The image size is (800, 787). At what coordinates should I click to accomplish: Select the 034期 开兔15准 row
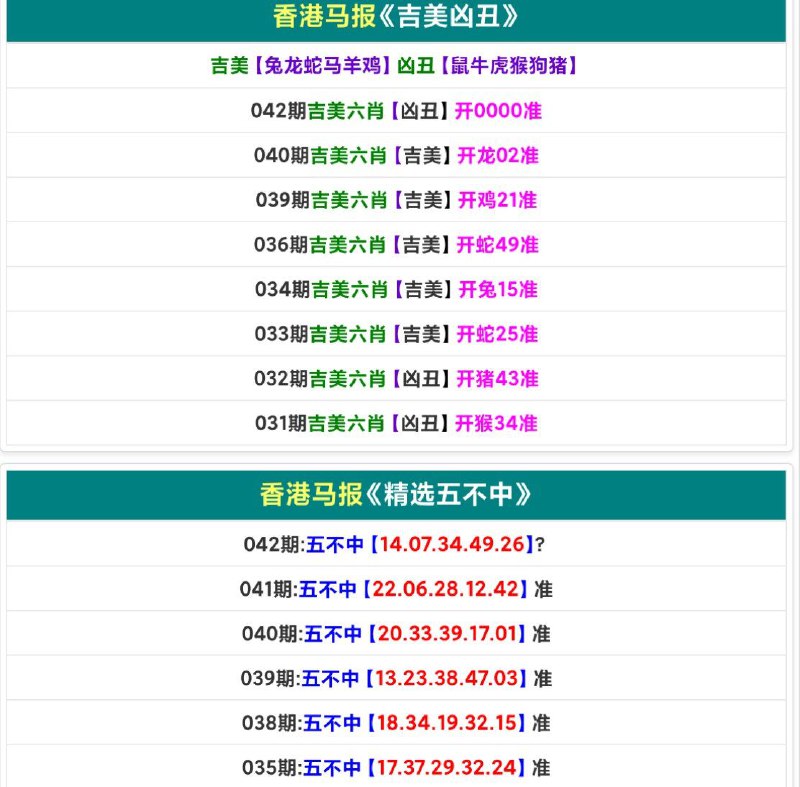point(396,290)
